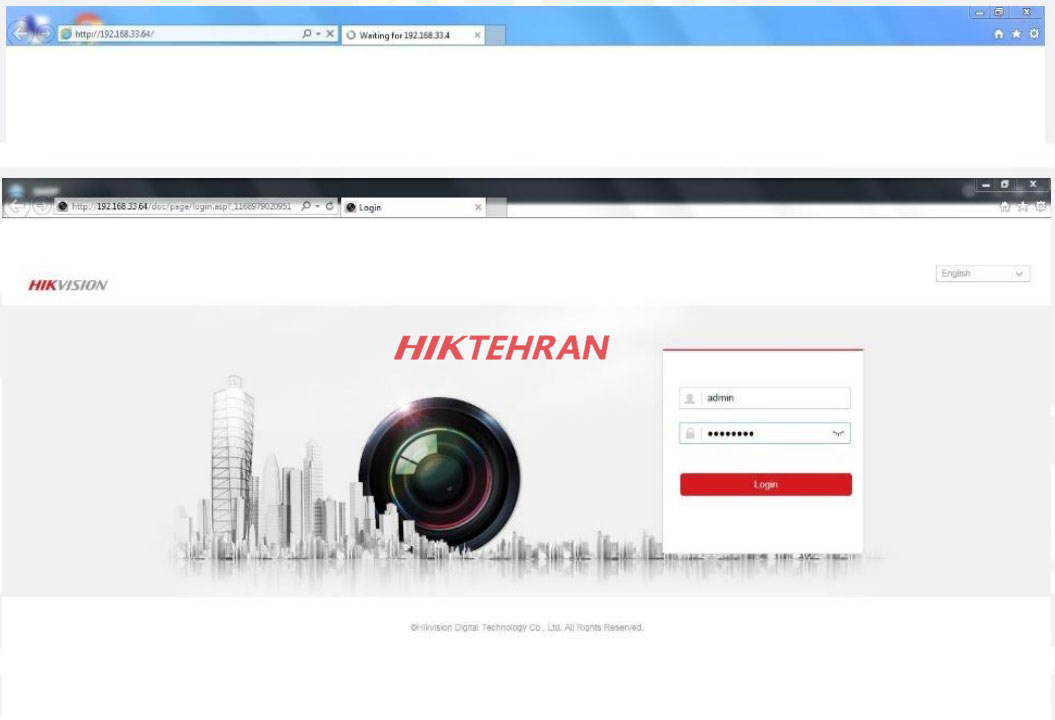Click the forward arrow in the Login browser window
1055x720 pixels.
coord(42,207)
